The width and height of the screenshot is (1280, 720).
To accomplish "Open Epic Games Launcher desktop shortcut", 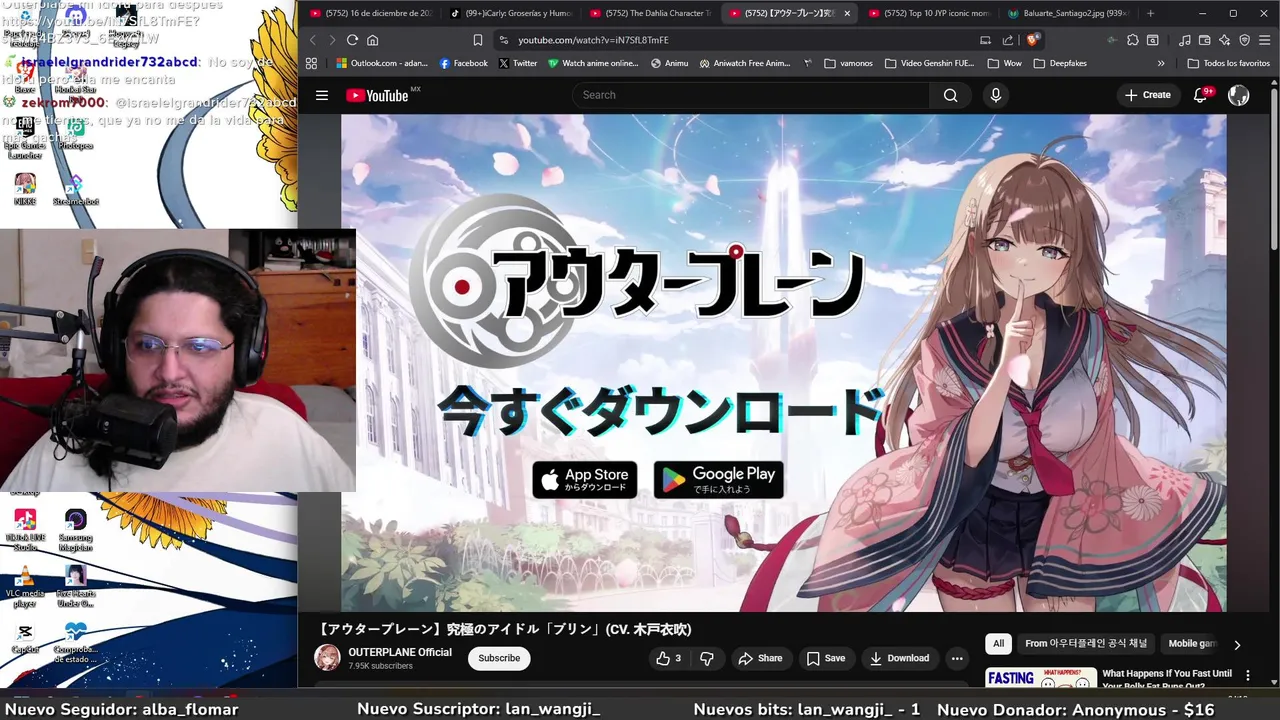I will tap(25, 138).
